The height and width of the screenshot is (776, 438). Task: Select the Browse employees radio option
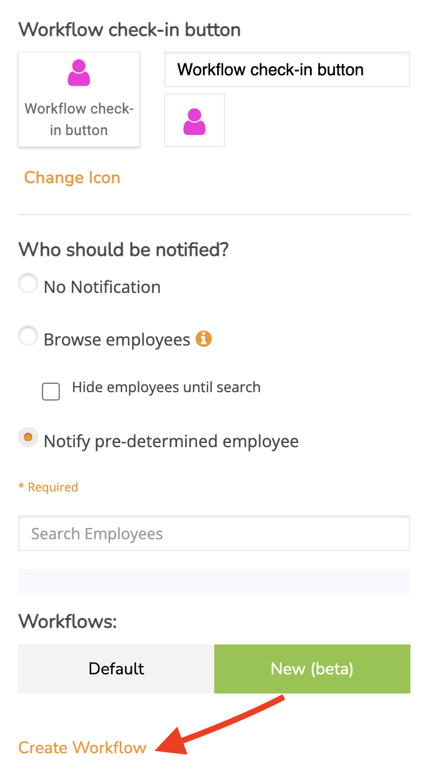[28, 337]
